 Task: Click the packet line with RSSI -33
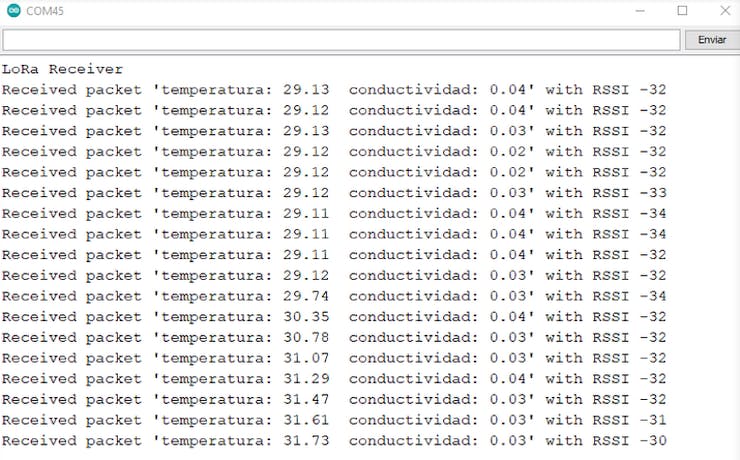pos(333,193)
